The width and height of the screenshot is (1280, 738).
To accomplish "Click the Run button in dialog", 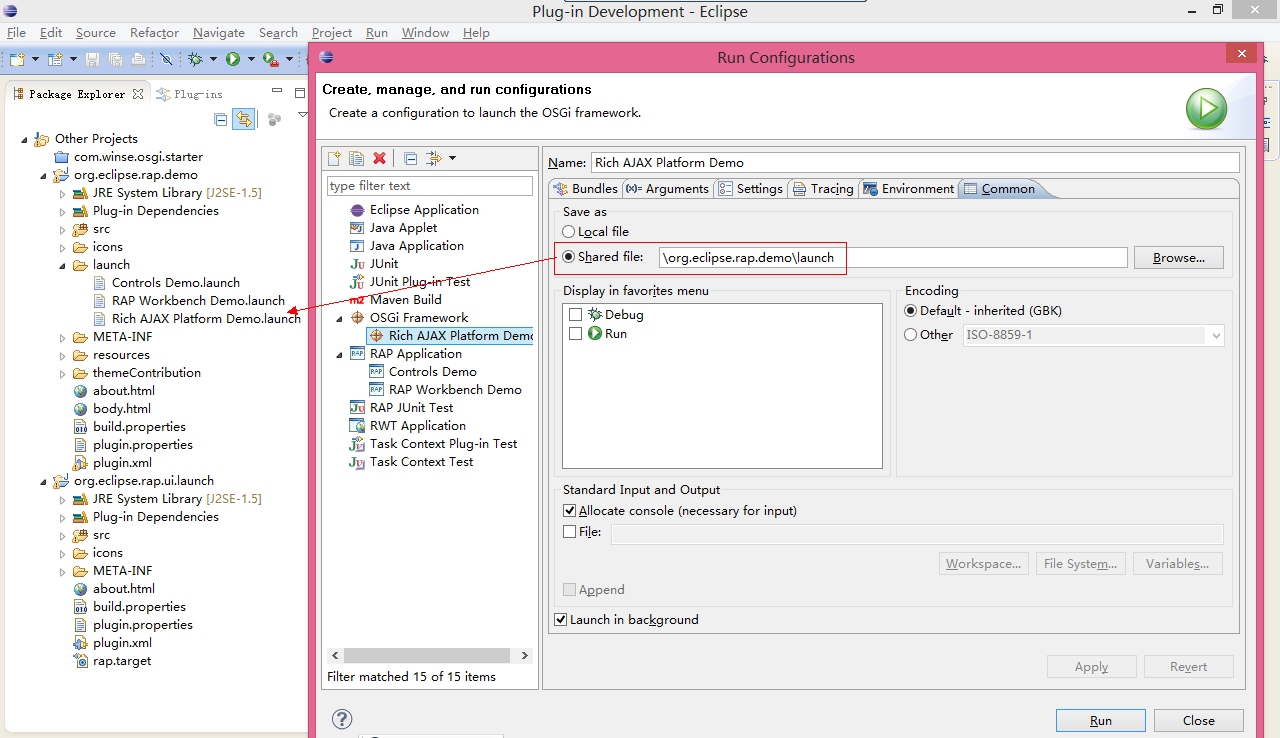I will click(1100, 720).
